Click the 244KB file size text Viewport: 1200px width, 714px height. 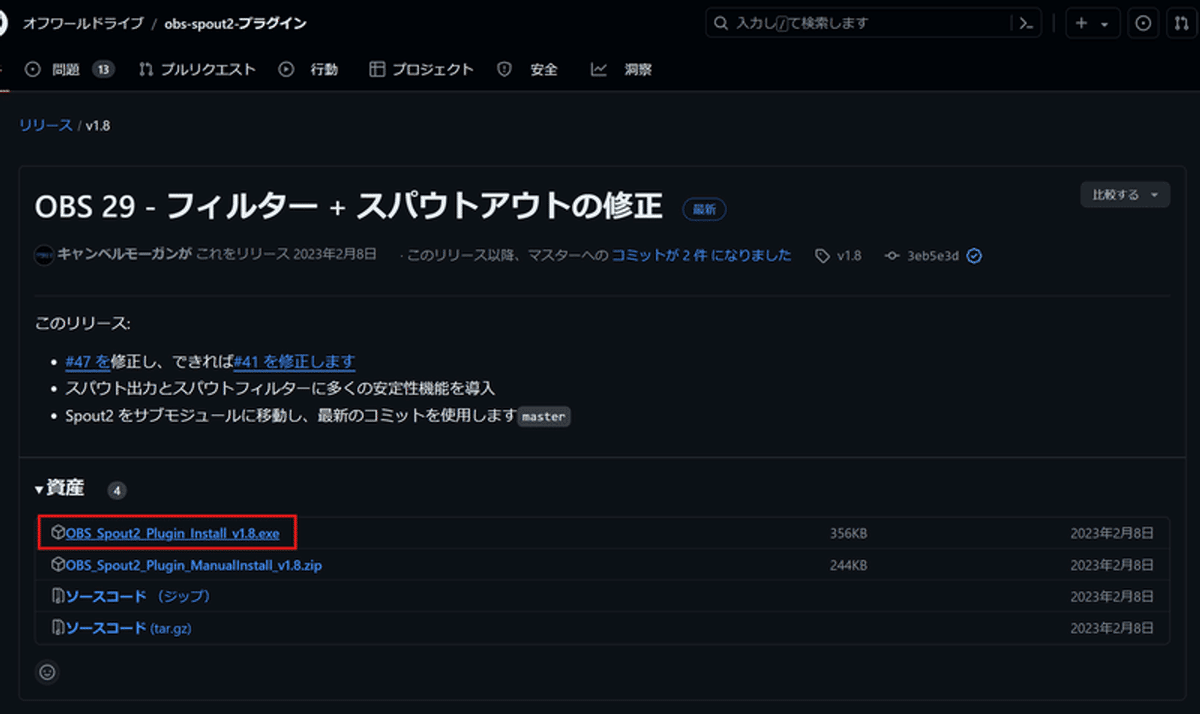coord(848,565)
